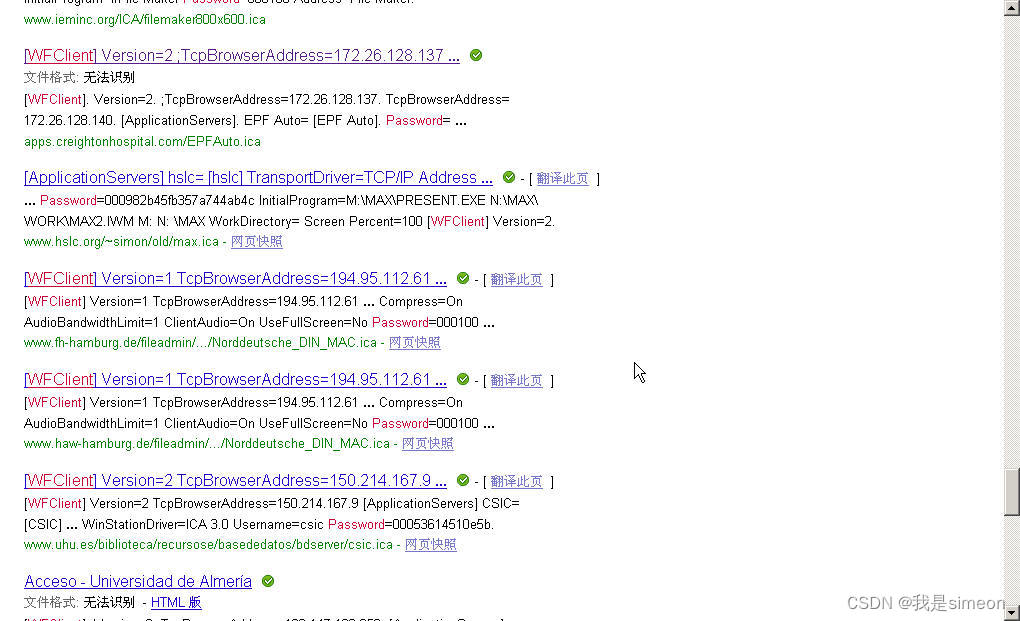
Task: Click 翻译此页 for the haw-hamburg.de result
Action: 516,380
